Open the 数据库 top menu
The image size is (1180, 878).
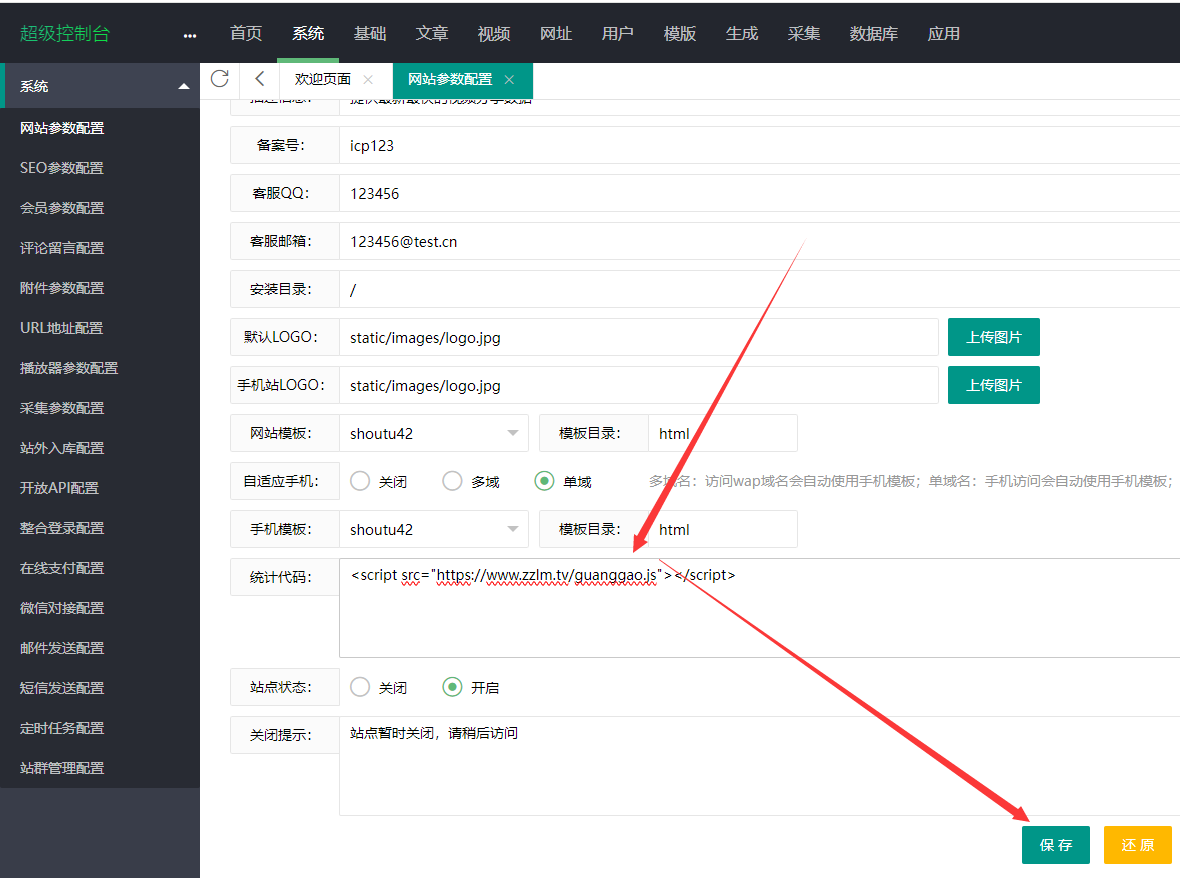(x=874, y=34)
